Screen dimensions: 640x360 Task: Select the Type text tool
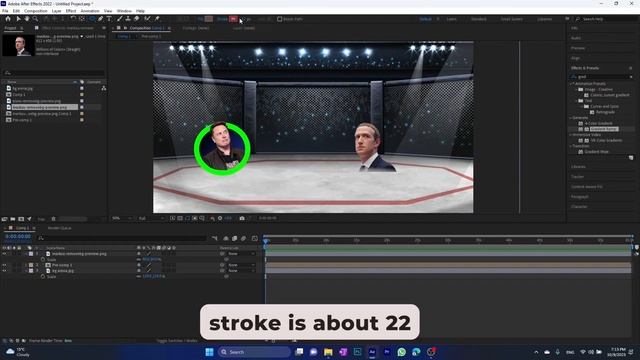(109, 19)
